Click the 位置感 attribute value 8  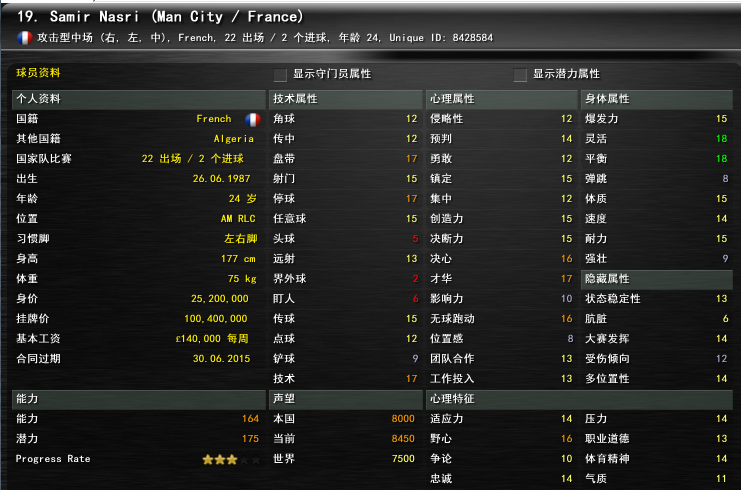coord(570,339)
